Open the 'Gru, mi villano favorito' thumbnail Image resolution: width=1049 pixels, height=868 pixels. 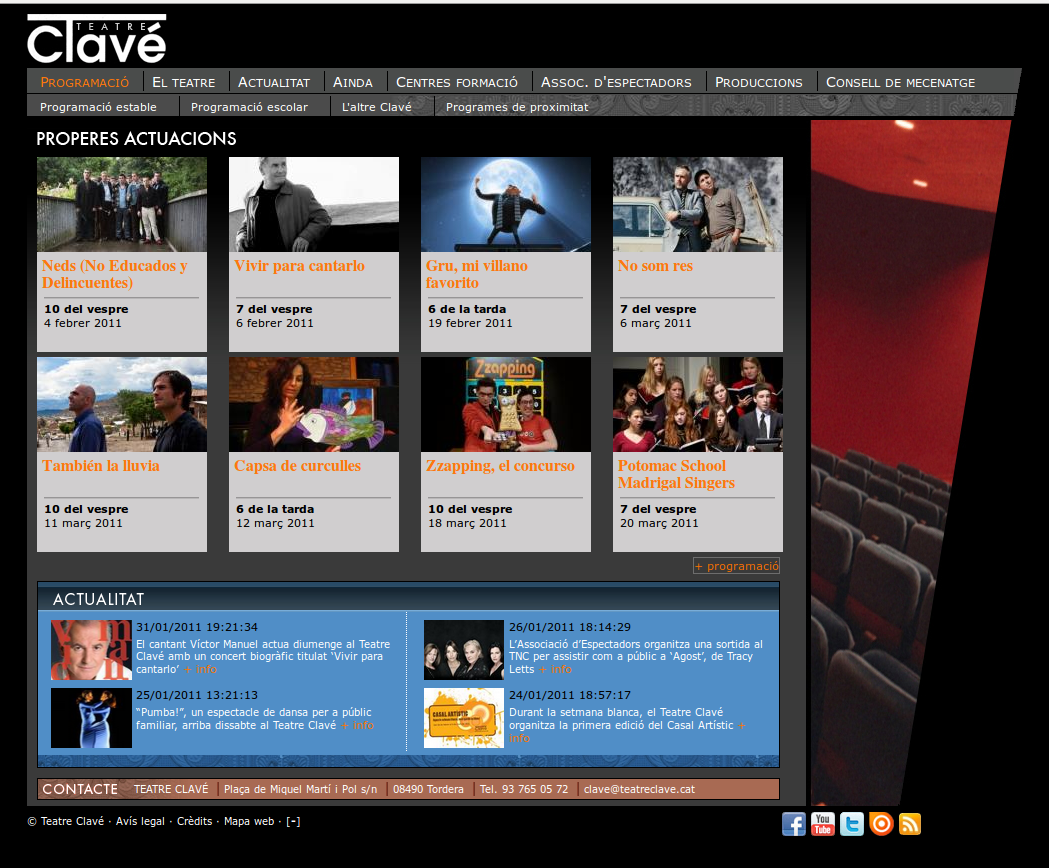(x=506, y=204)
